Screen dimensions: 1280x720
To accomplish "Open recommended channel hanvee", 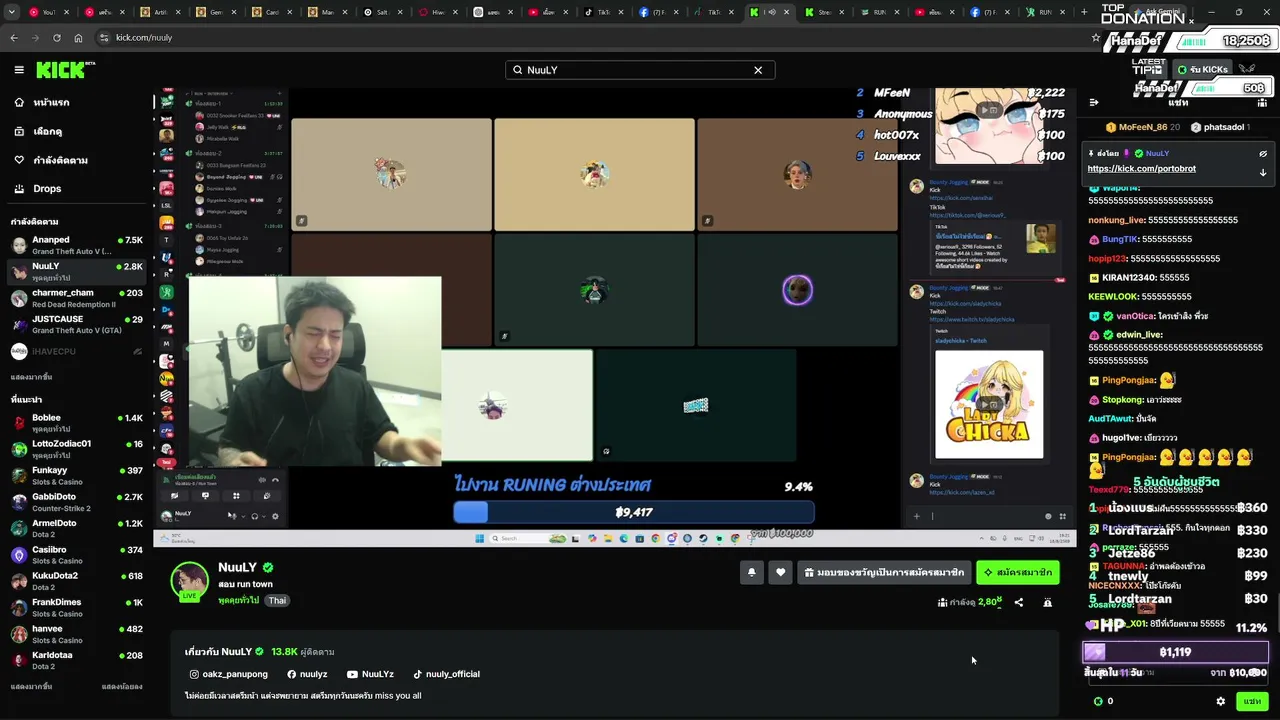I will (76, 634).
